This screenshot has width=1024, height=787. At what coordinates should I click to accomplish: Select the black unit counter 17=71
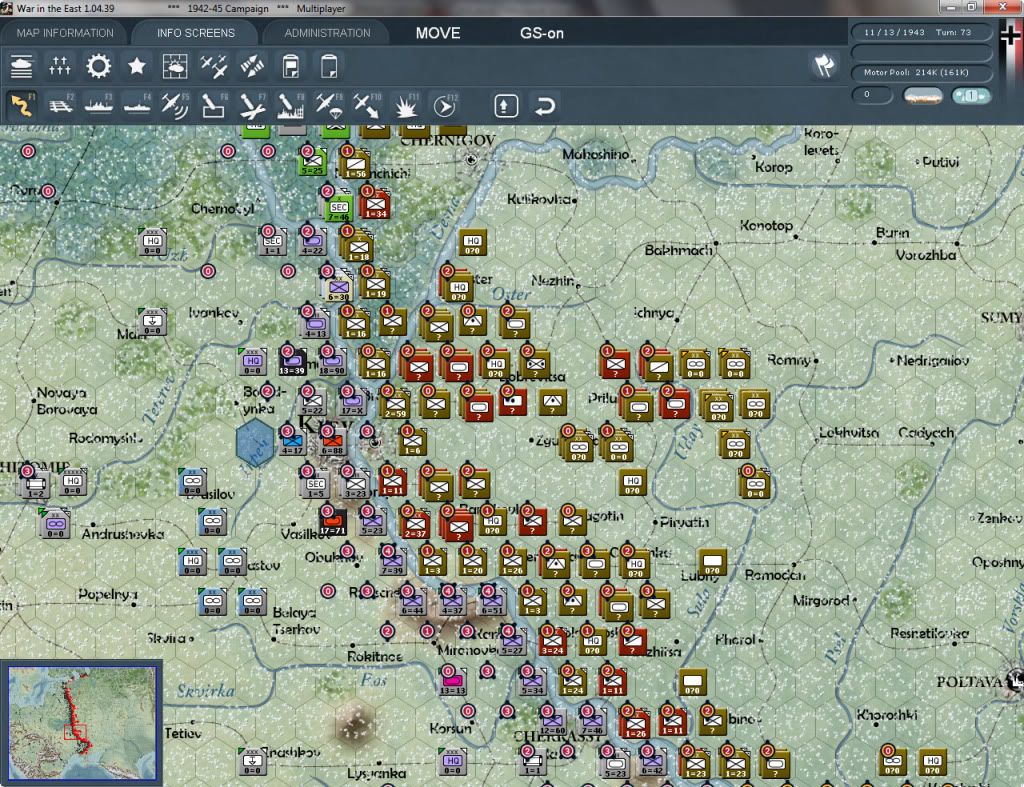[332, 522]
